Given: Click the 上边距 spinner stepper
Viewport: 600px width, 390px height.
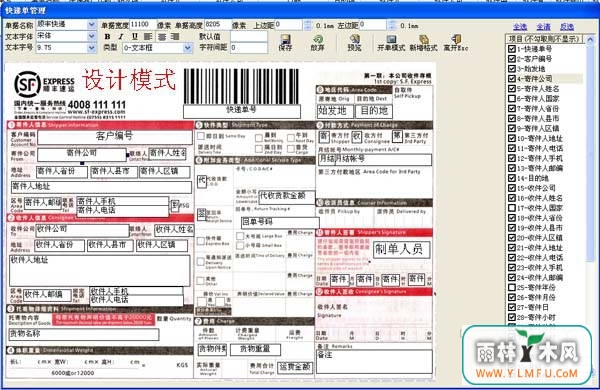Looking at the screenshot, I should (x=308, y=25).
